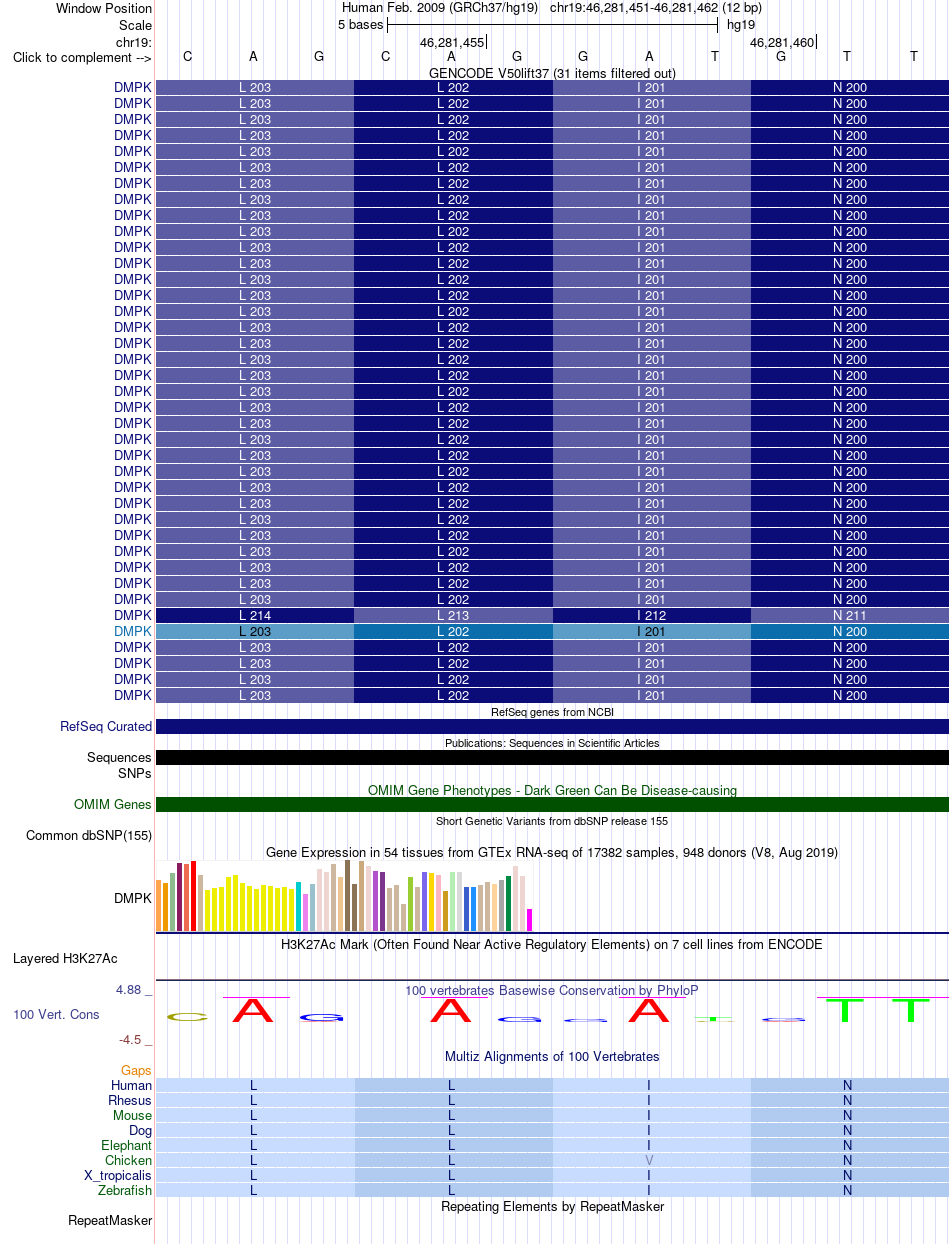Click the Chicken species row label
The height and width of the screenshot is (1244, 950).
pos(129,1160)
